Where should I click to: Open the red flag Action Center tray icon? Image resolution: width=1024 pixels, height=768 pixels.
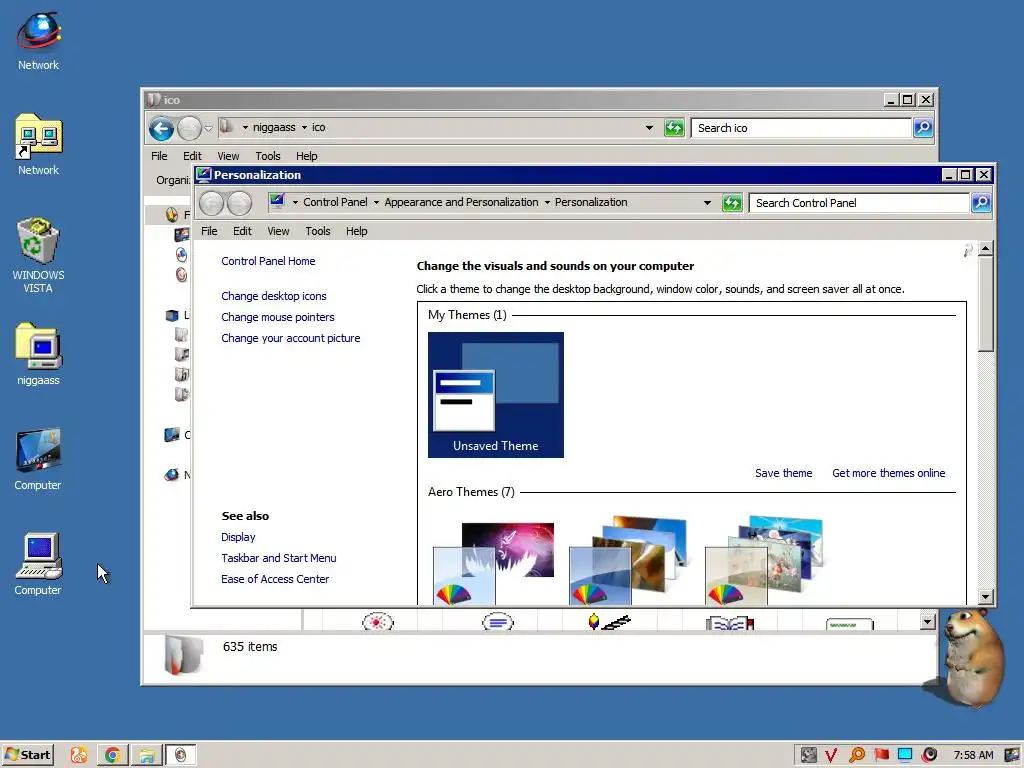coord(882,755)
